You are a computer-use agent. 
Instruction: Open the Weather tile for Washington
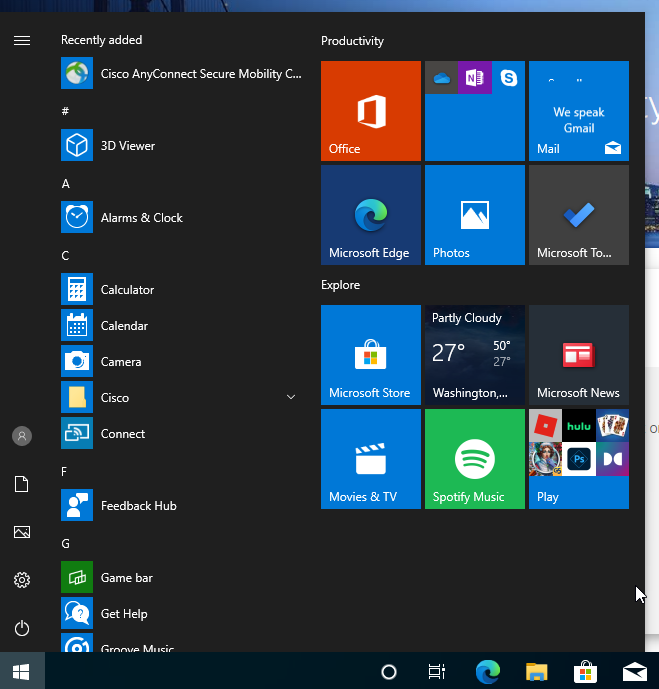pyautogui.click(x=475, y=355)
